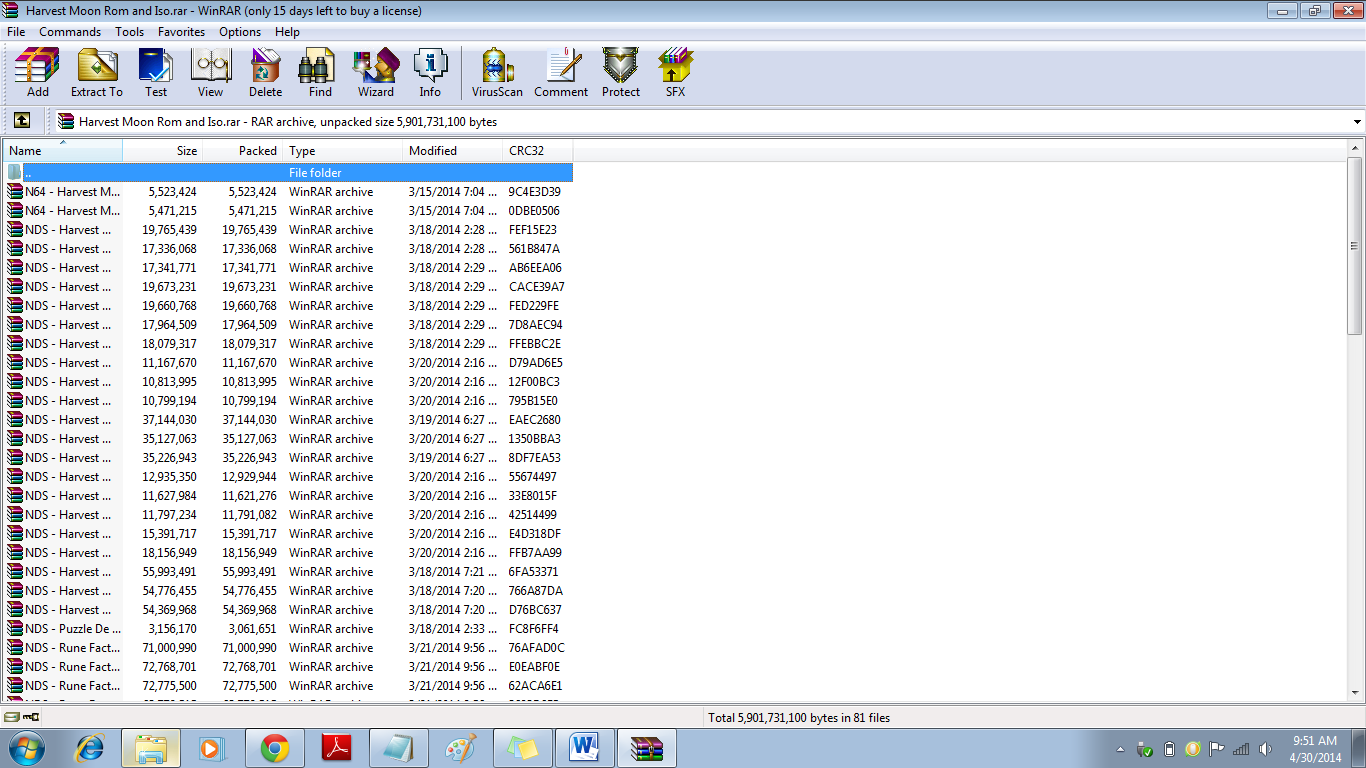This screenshot has height=768, width=1366.
Task: Convert archive with SFX icon
Action: tap(676, 72)
